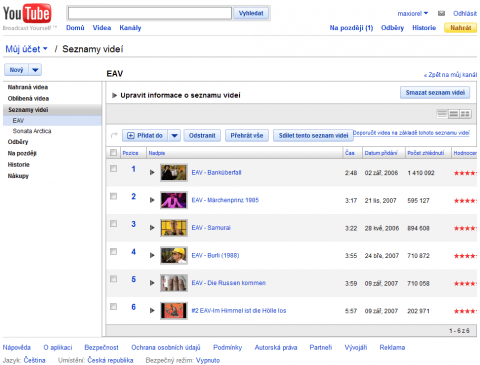The height and width of the screenshot is (365, 480).
Task: Check the box for video position 1
Action: tap(113, 169)
